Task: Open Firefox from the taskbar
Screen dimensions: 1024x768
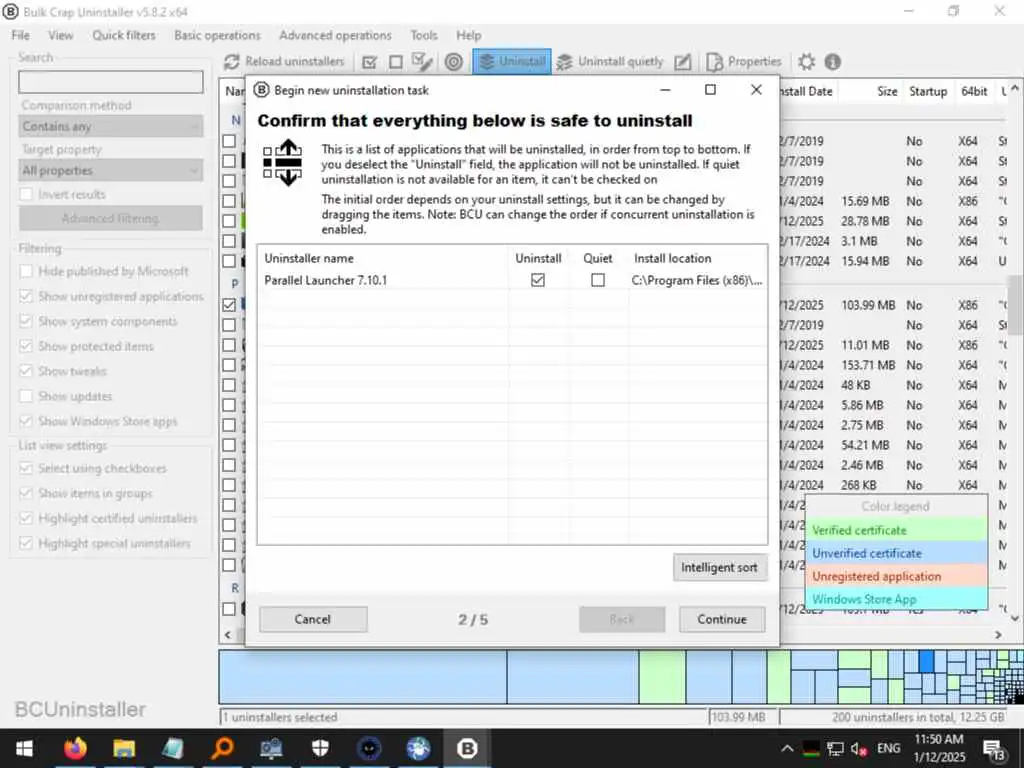Action: [75, 748]
